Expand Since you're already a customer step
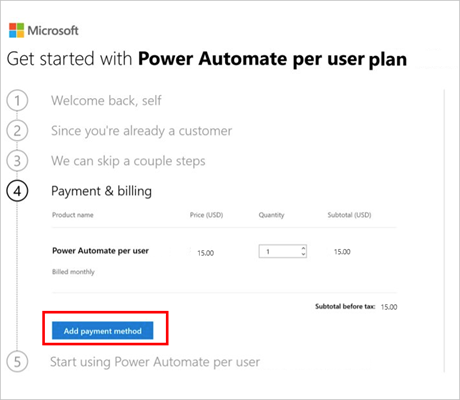Image resolution: width=460 pixels, height=400 pixels. (141, 131)
